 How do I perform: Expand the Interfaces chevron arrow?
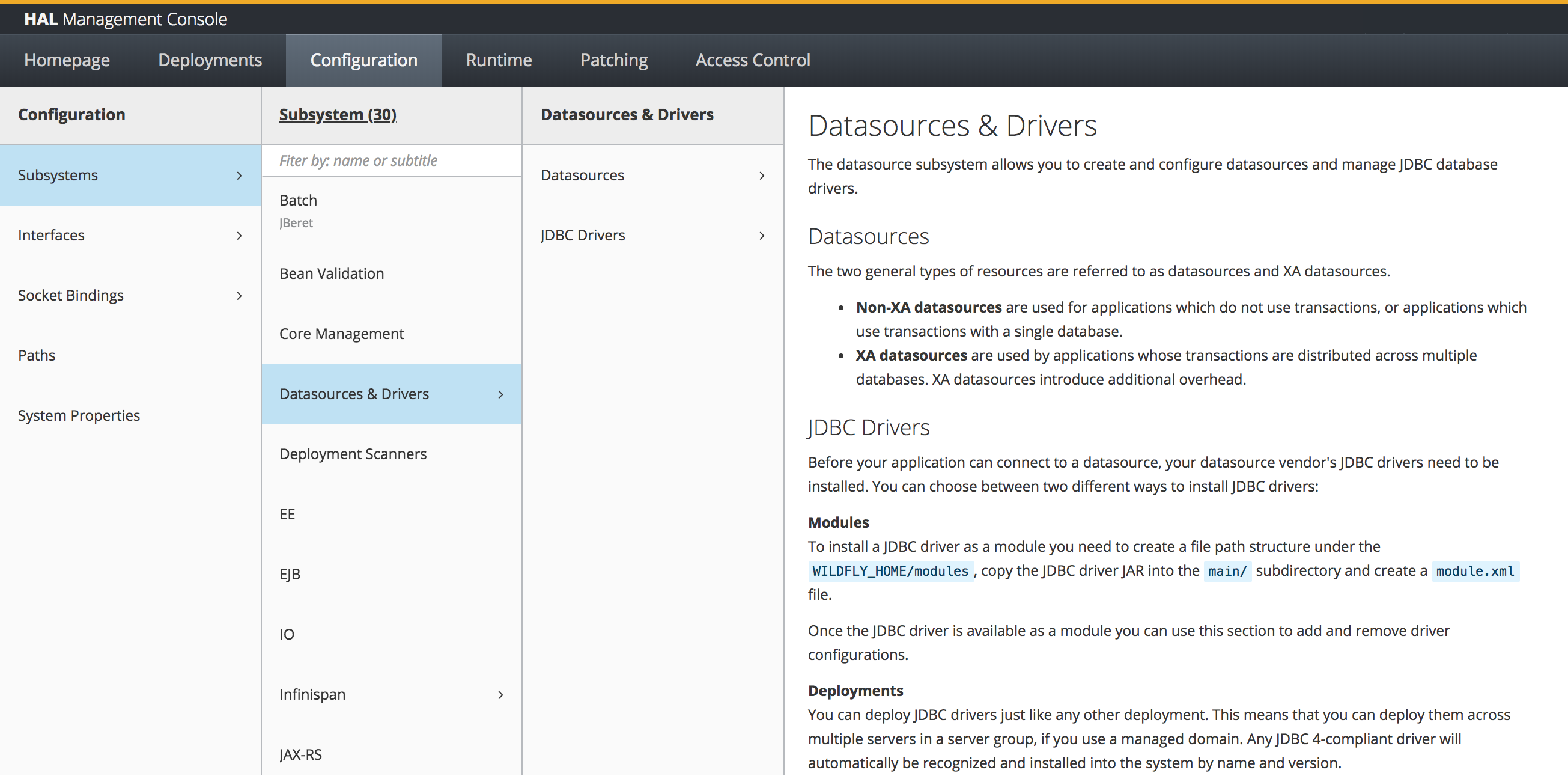point(239,236)
